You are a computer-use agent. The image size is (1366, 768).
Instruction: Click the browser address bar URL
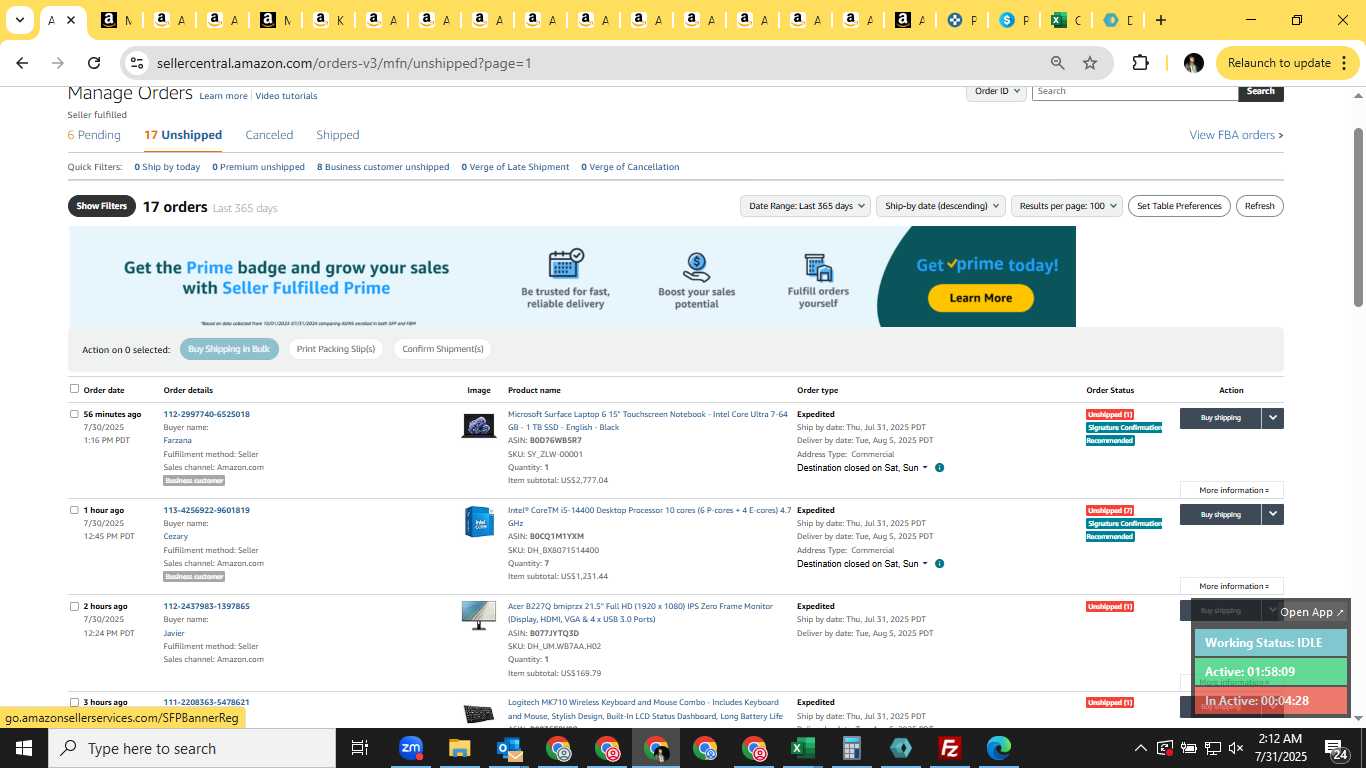point(344,63)
